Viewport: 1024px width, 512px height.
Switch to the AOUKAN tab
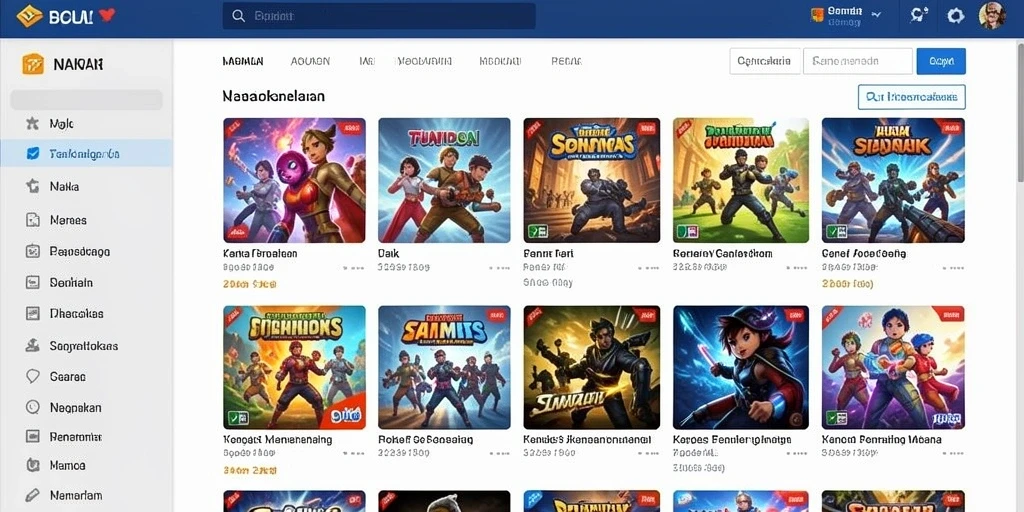310,61
